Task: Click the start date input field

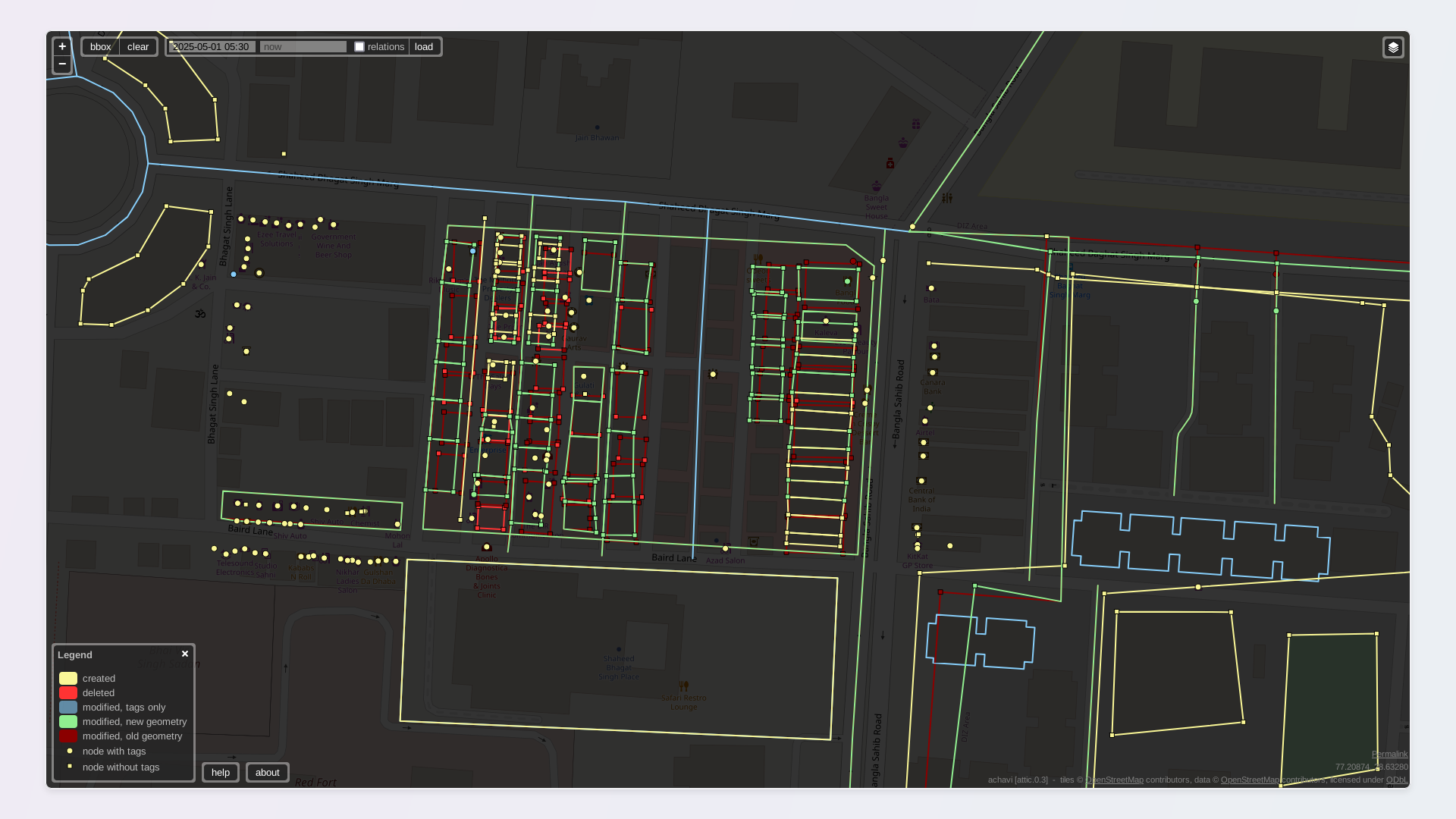Action: [x=212, y=47]
